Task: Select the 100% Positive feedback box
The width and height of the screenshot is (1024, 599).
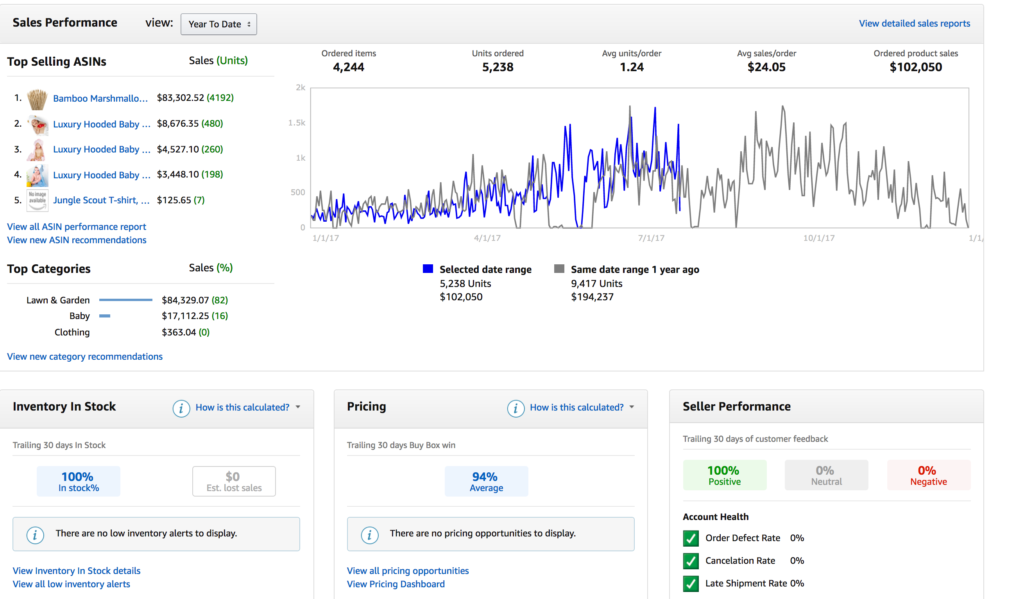Action: tap(724, 475)
